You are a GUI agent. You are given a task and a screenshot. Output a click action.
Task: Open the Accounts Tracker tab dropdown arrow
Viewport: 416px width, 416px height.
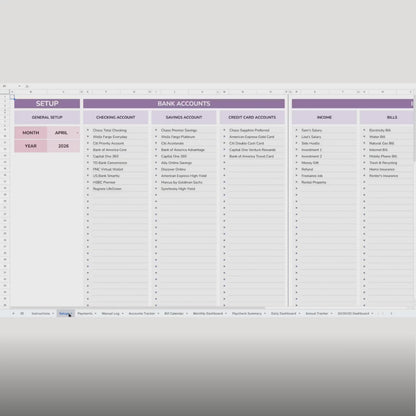tap(158, 314)
